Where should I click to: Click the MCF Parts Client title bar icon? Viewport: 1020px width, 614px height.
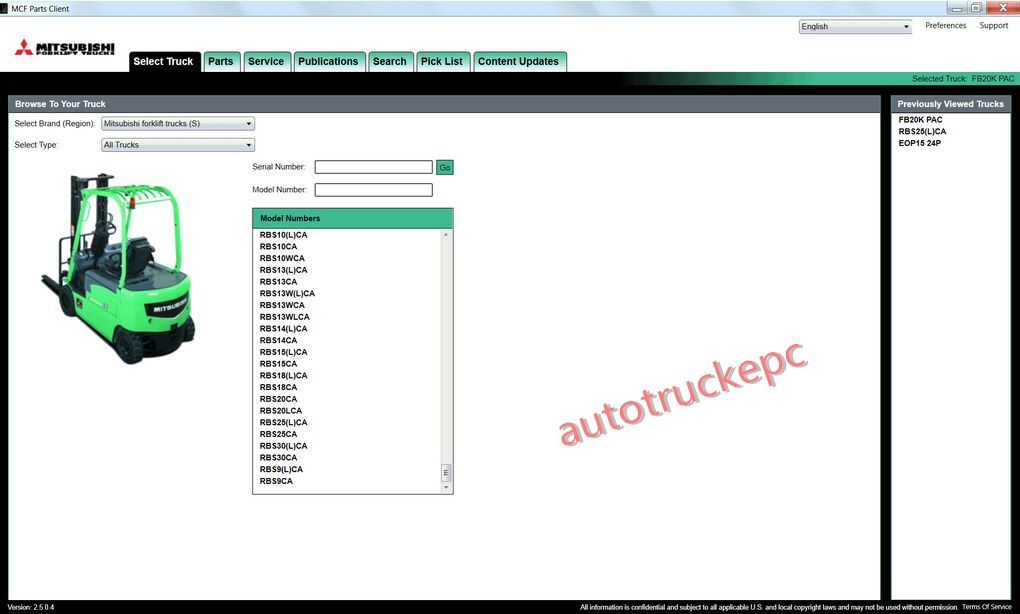coord(4,8)
